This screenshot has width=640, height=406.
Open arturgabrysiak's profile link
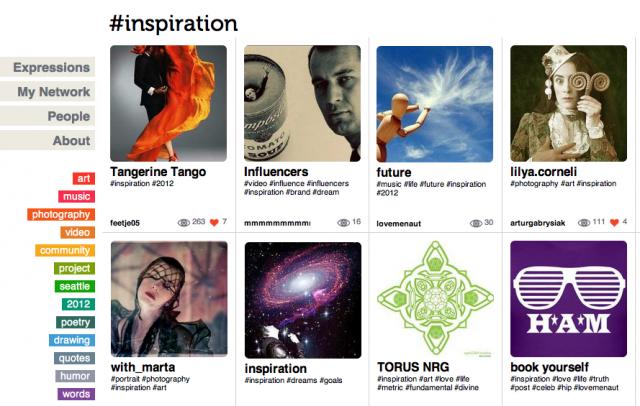click(x=538, y=223)
